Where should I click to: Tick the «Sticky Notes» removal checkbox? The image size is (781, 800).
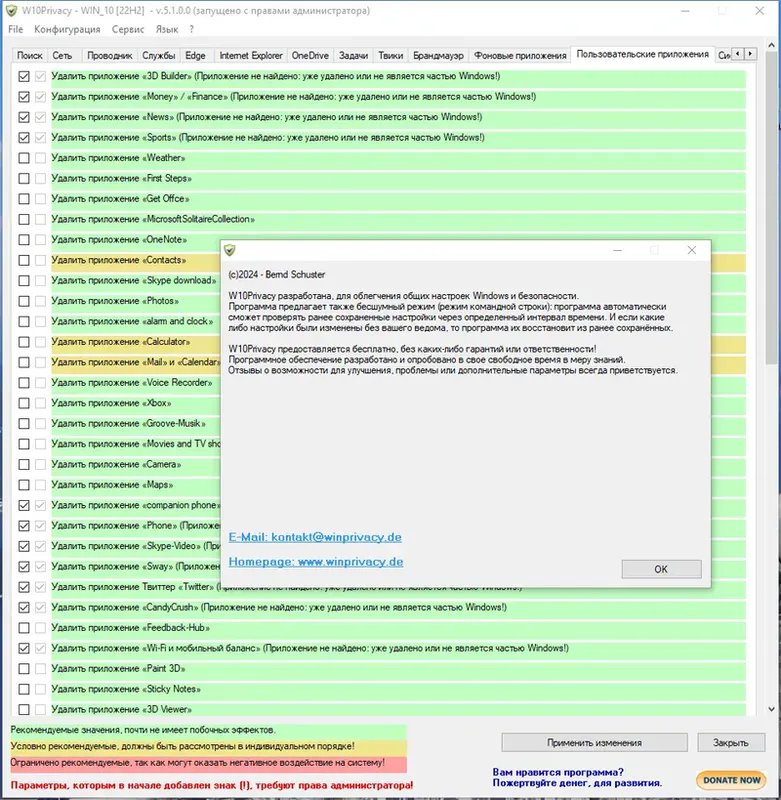[x=24, y=689]
